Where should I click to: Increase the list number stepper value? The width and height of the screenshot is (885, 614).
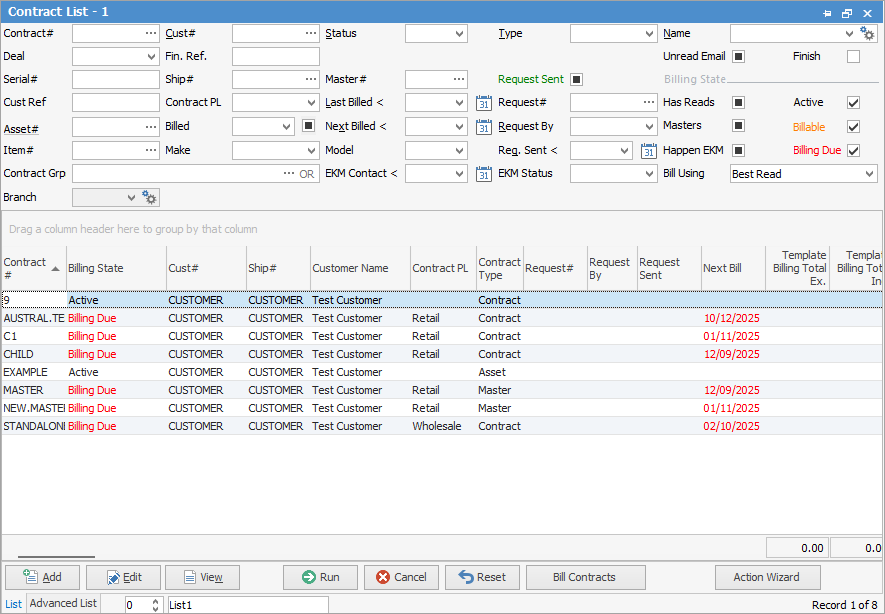(156, 601)
